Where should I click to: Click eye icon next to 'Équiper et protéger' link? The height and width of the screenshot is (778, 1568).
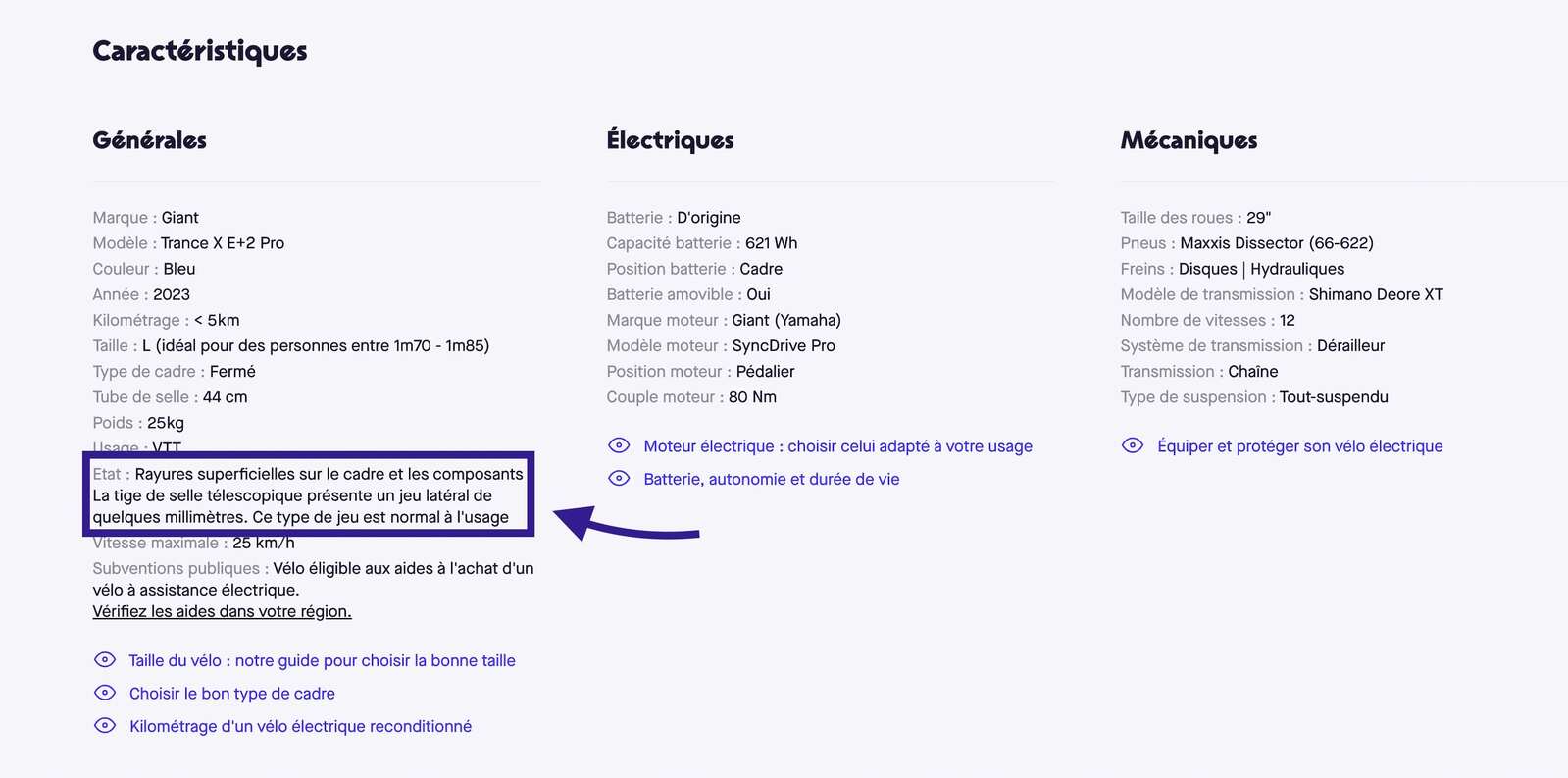coord(1133,445)
